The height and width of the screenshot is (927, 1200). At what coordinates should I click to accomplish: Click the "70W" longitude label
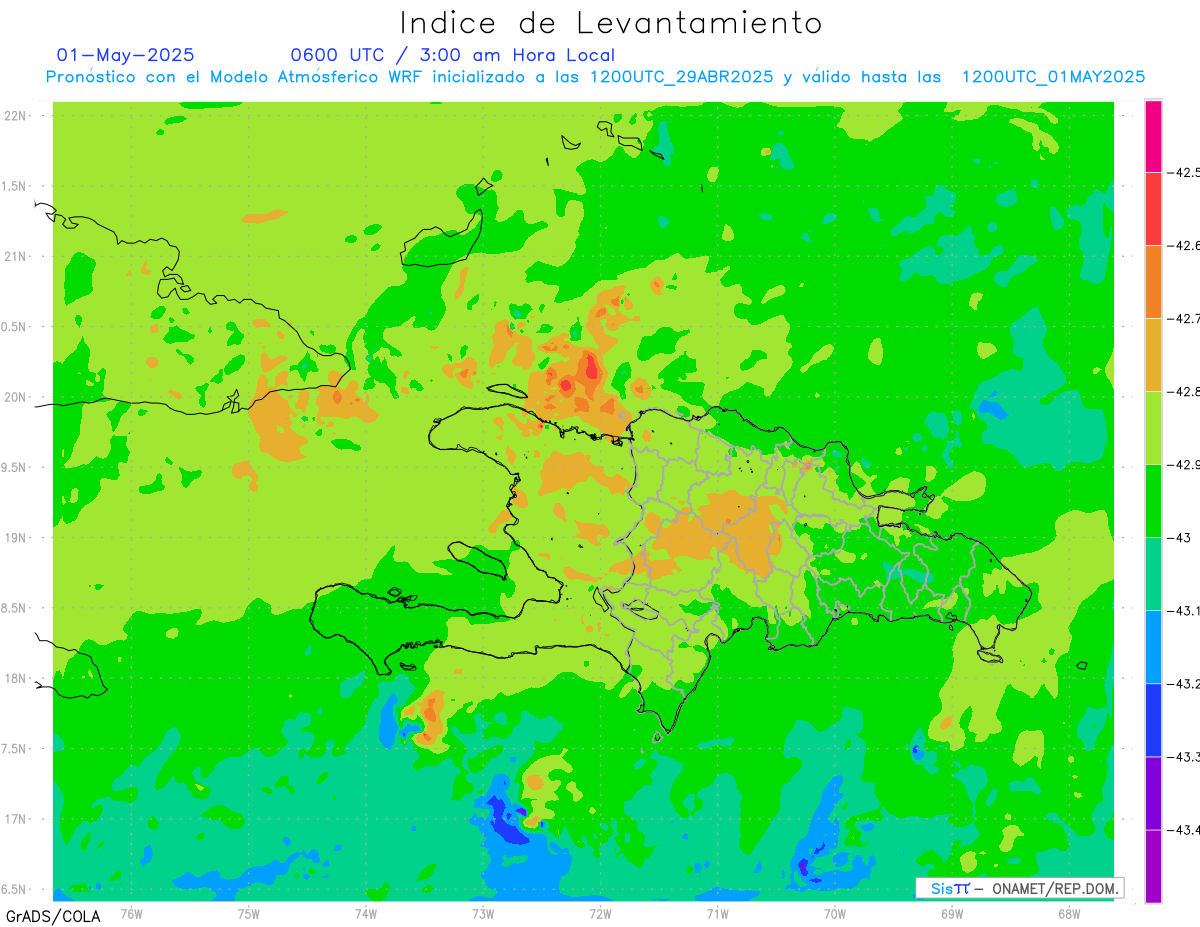(x=835, y=913)
